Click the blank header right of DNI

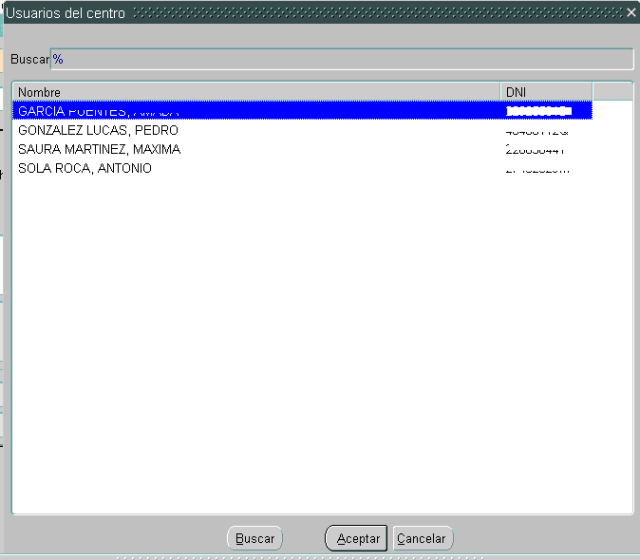(x=612, y=92)
